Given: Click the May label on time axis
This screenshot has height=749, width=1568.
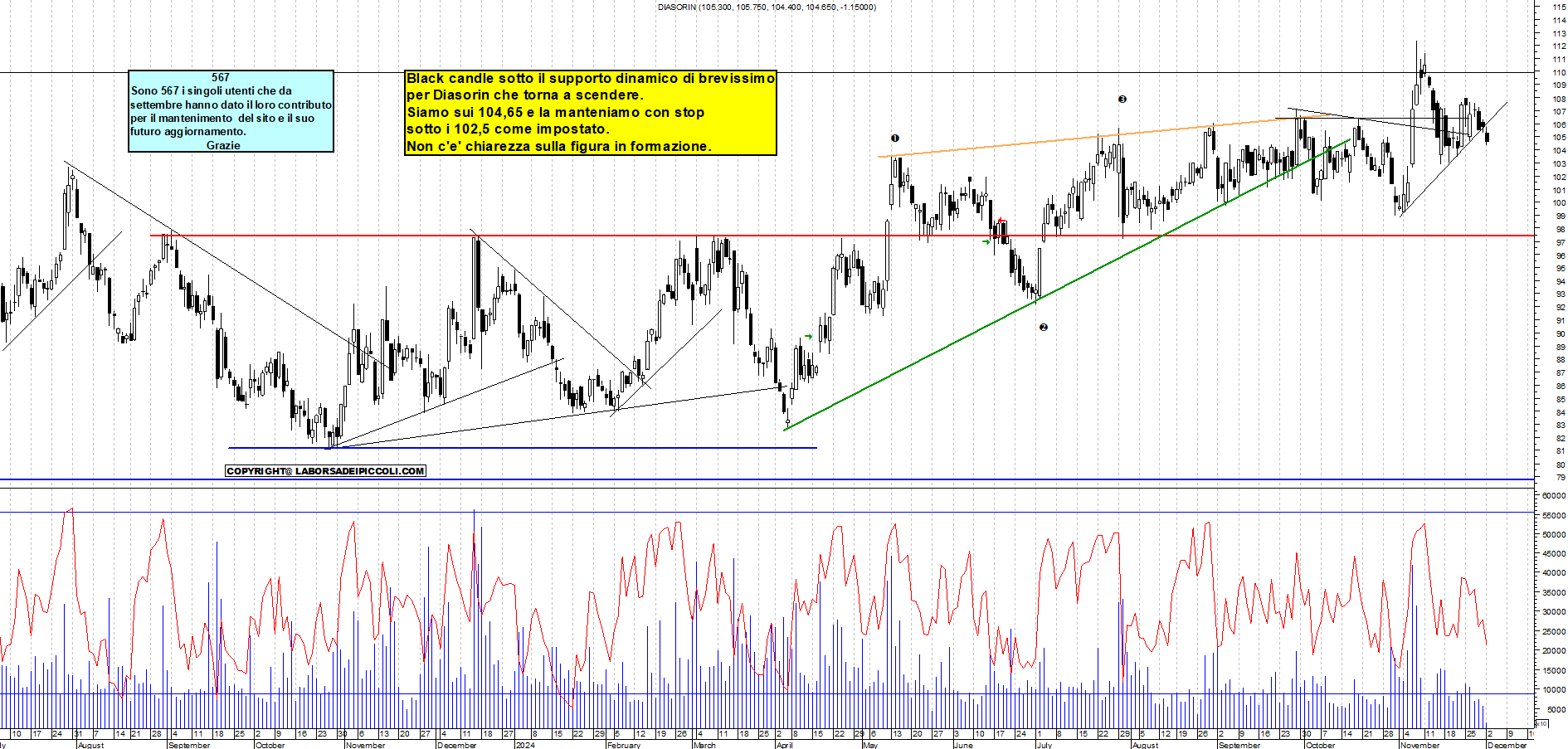Looking at the screenshot, I should click(869, 745).
